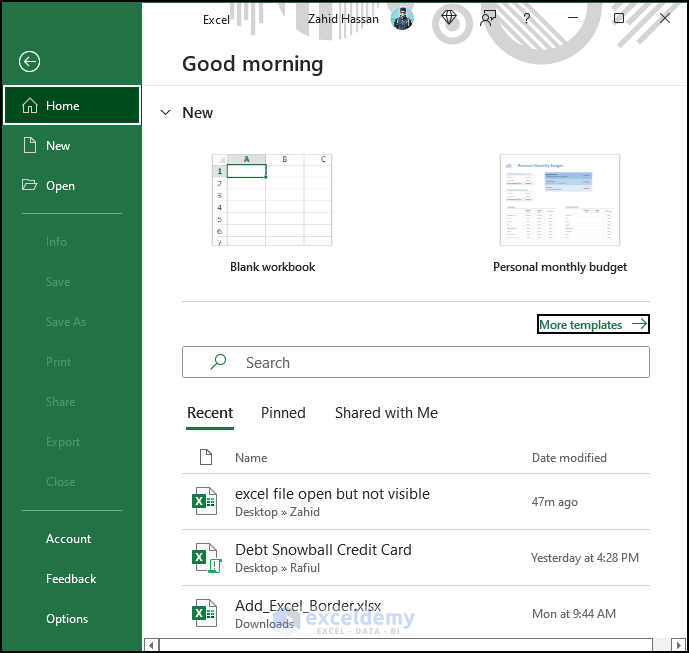The height and width of the screenshot is (653, 689).
Task: Click the Excel file icon for Debt Snowball Credit Card
Action: point(205,558)
